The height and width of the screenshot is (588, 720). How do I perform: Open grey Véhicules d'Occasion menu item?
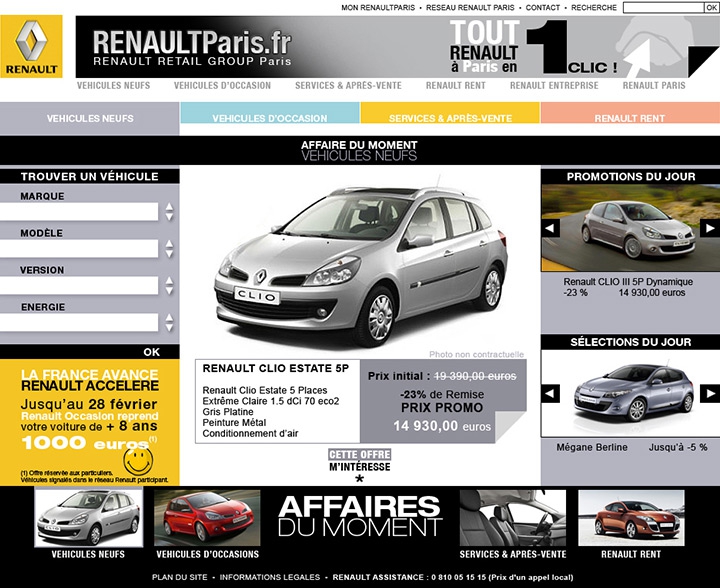click(x=222, y=85)
